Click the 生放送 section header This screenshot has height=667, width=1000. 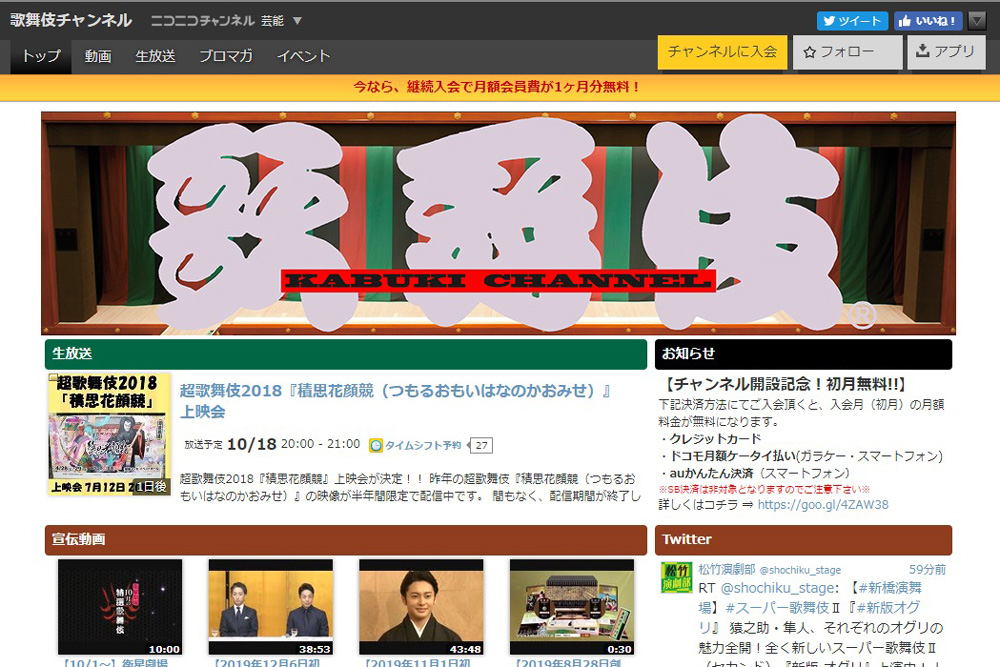[346, 354]
